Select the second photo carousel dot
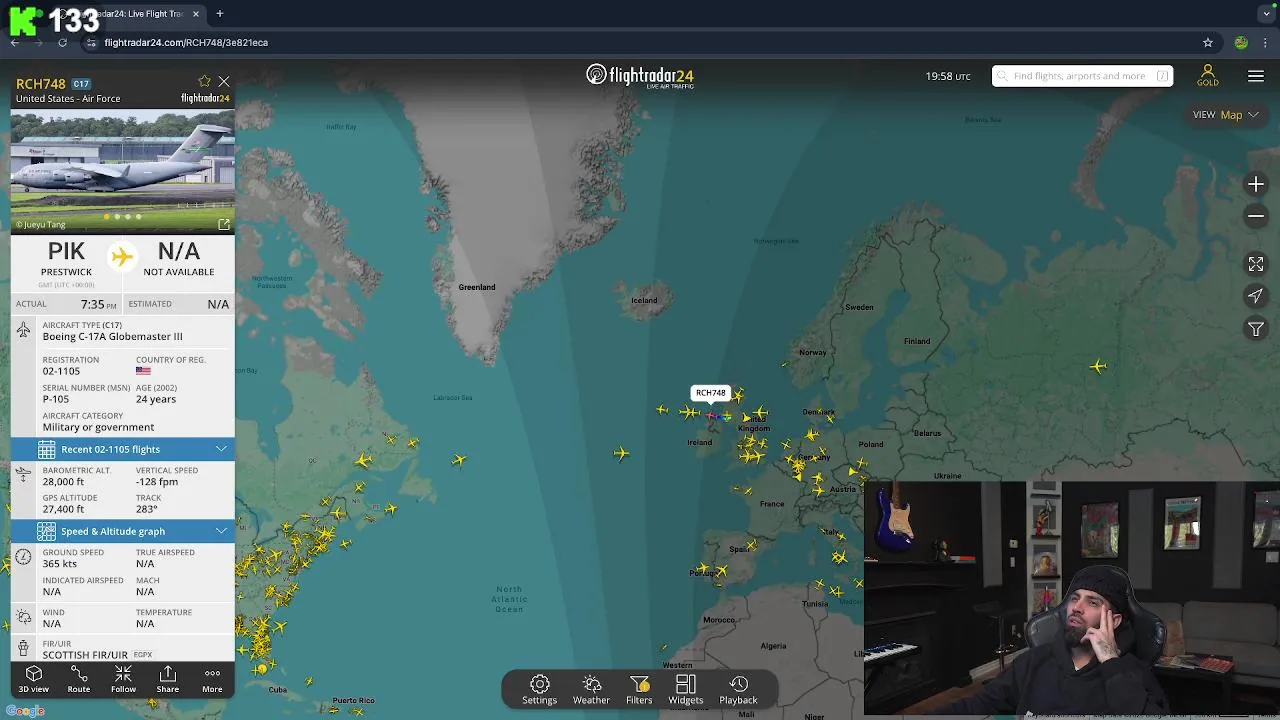The image size is (1280, 720). (x=117, y=216)
